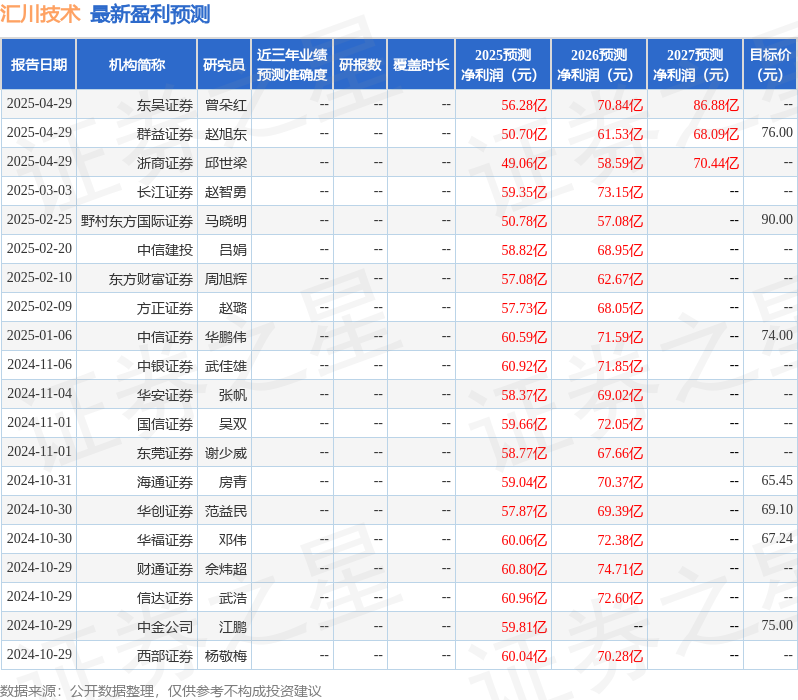The image size is (798, 700).
Task: Click target price 74.00
Action: (777, 335)
